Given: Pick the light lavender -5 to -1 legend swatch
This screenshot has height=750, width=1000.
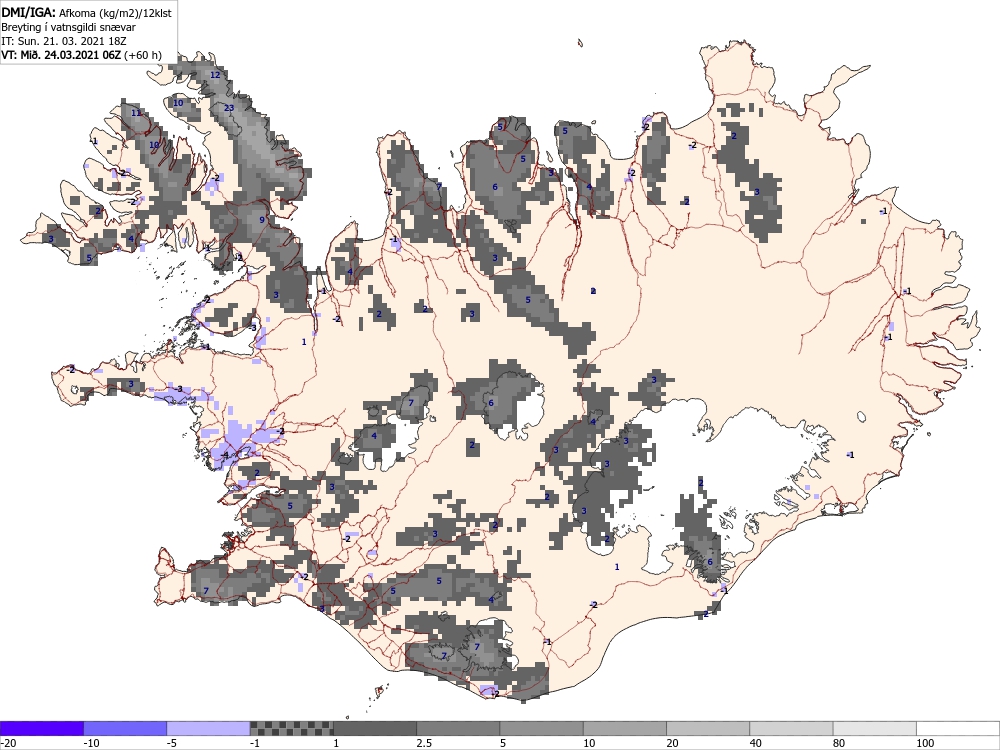Looking at the screenshot, I should click(x=209, y=728).
